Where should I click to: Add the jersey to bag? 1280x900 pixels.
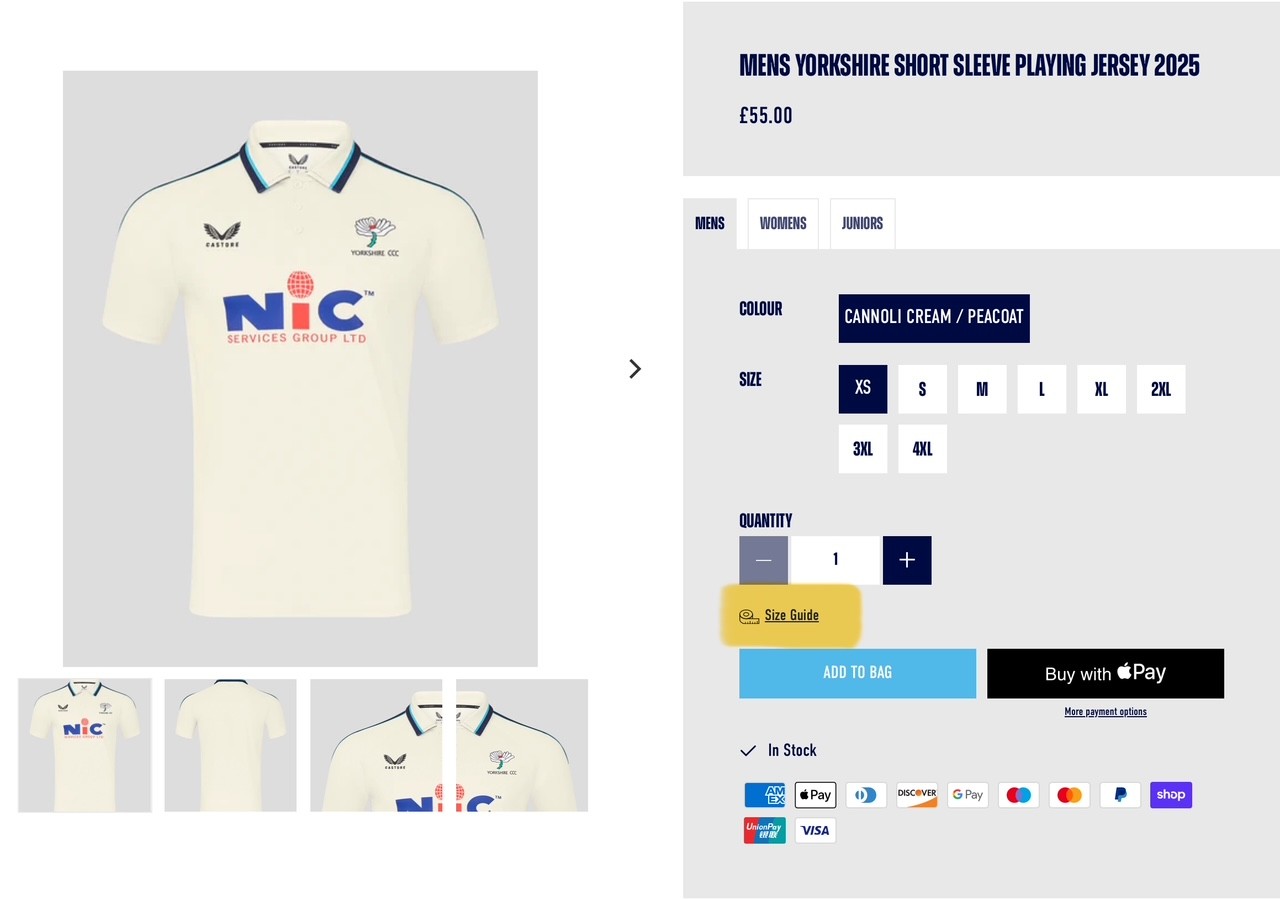858,673
